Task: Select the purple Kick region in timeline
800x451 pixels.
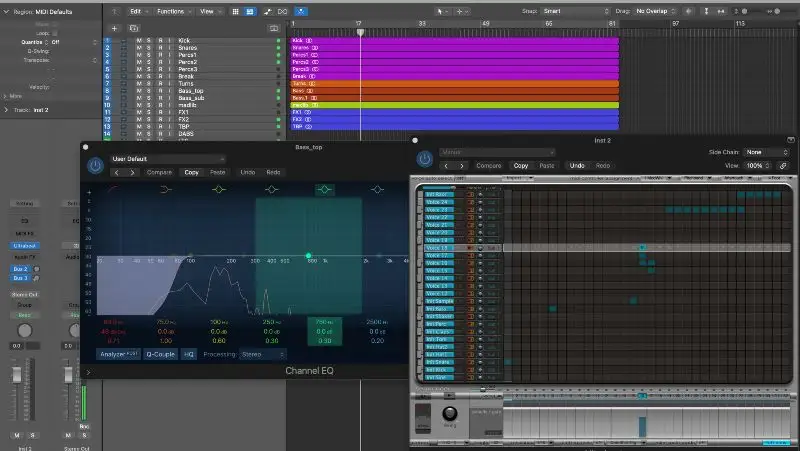Action: 450,40
